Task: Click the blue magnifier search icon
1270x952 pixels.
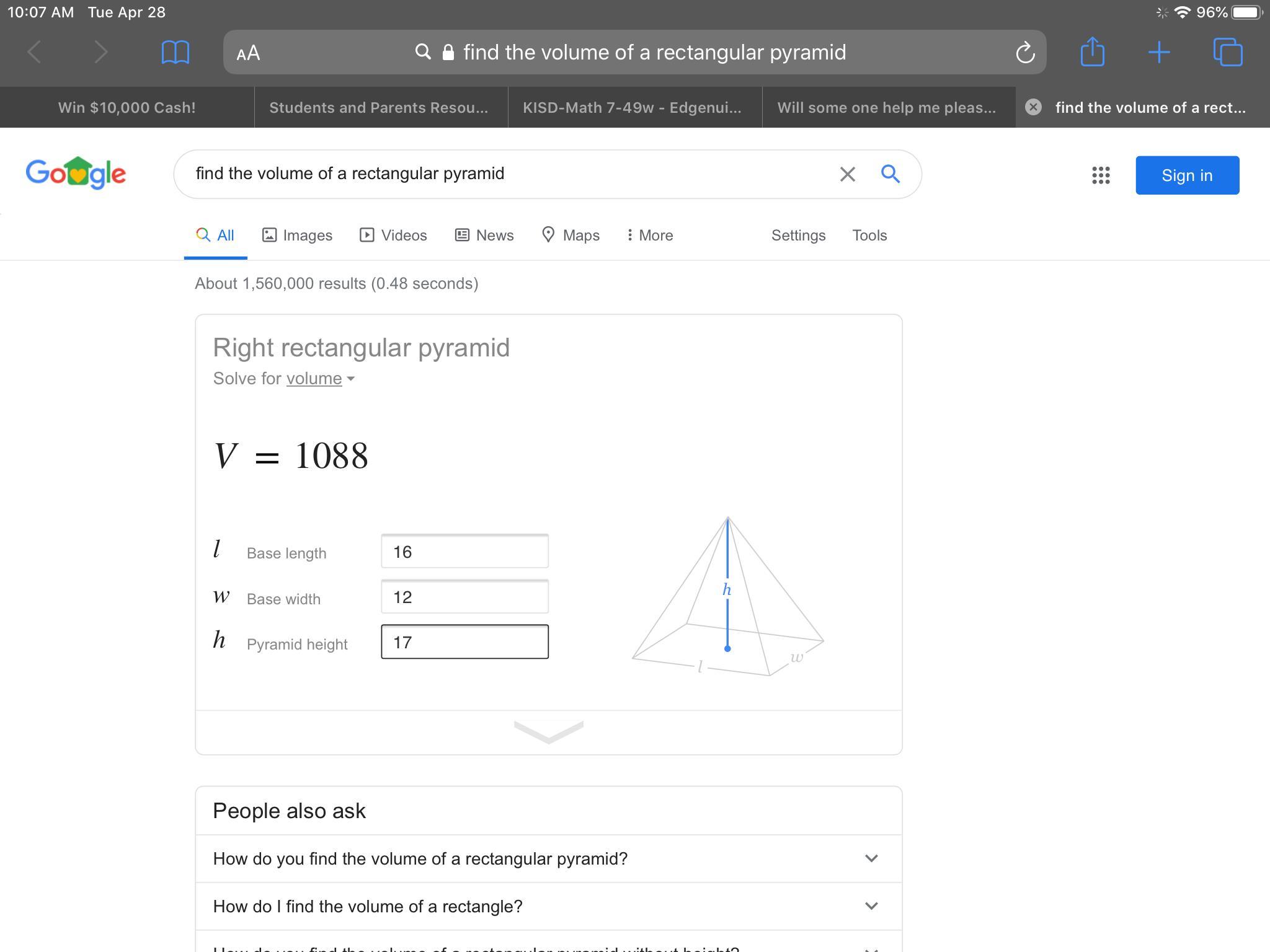Action: click(890, 174)
